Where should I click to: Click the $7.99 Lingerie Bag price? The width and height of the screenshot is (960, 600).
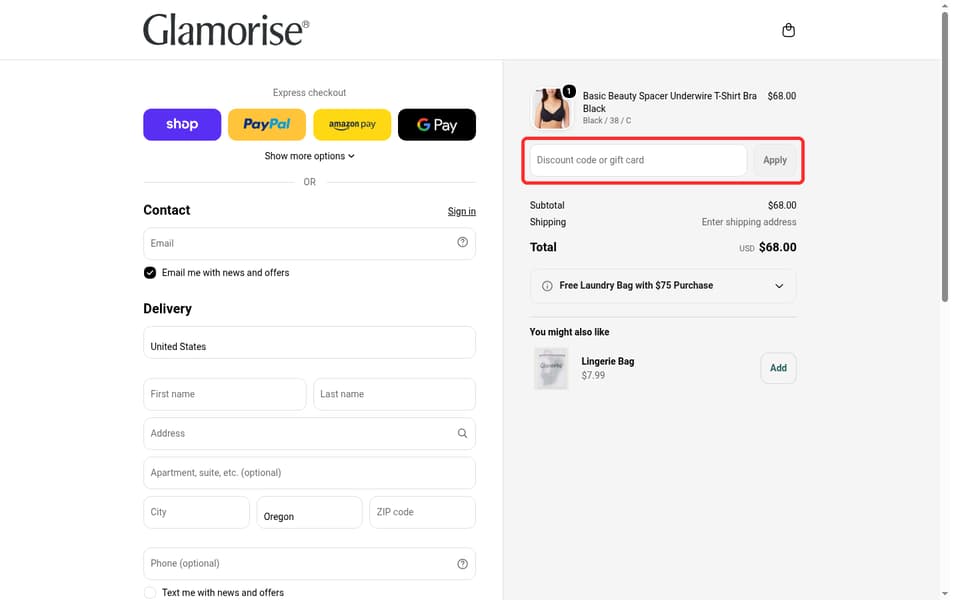coord(593,375)
